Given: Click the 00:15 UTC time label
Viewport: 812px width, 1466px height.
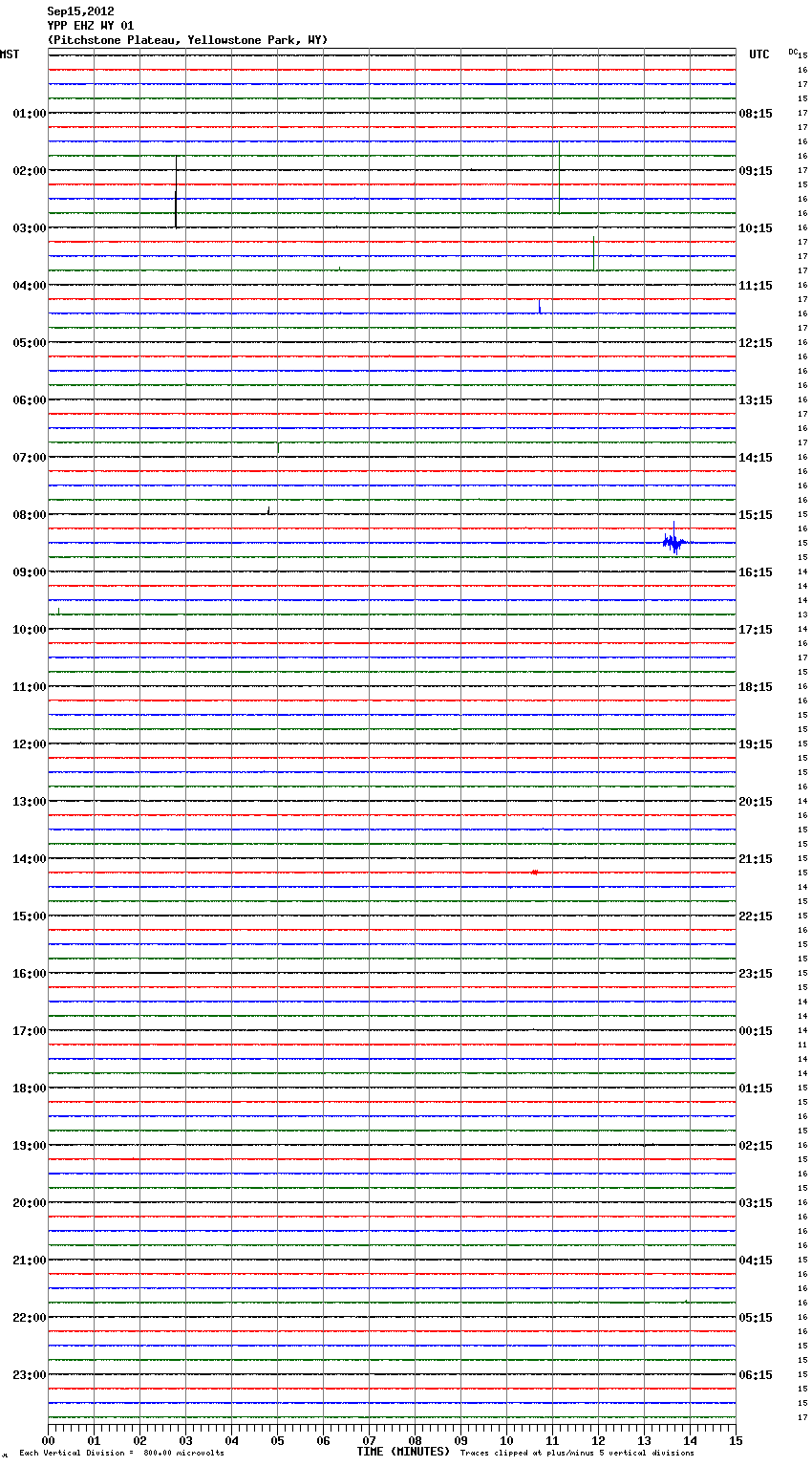Looking at the screenshot, I should pos(756,1031).
